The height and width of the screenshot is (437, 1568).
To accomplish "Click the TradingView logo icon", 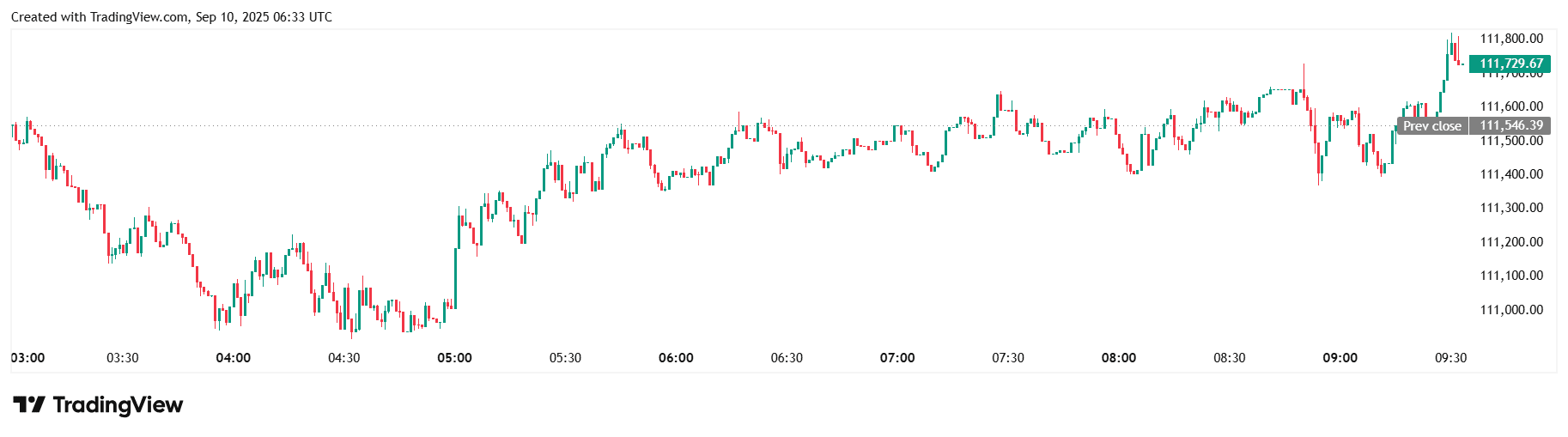I will coord(28,405).
